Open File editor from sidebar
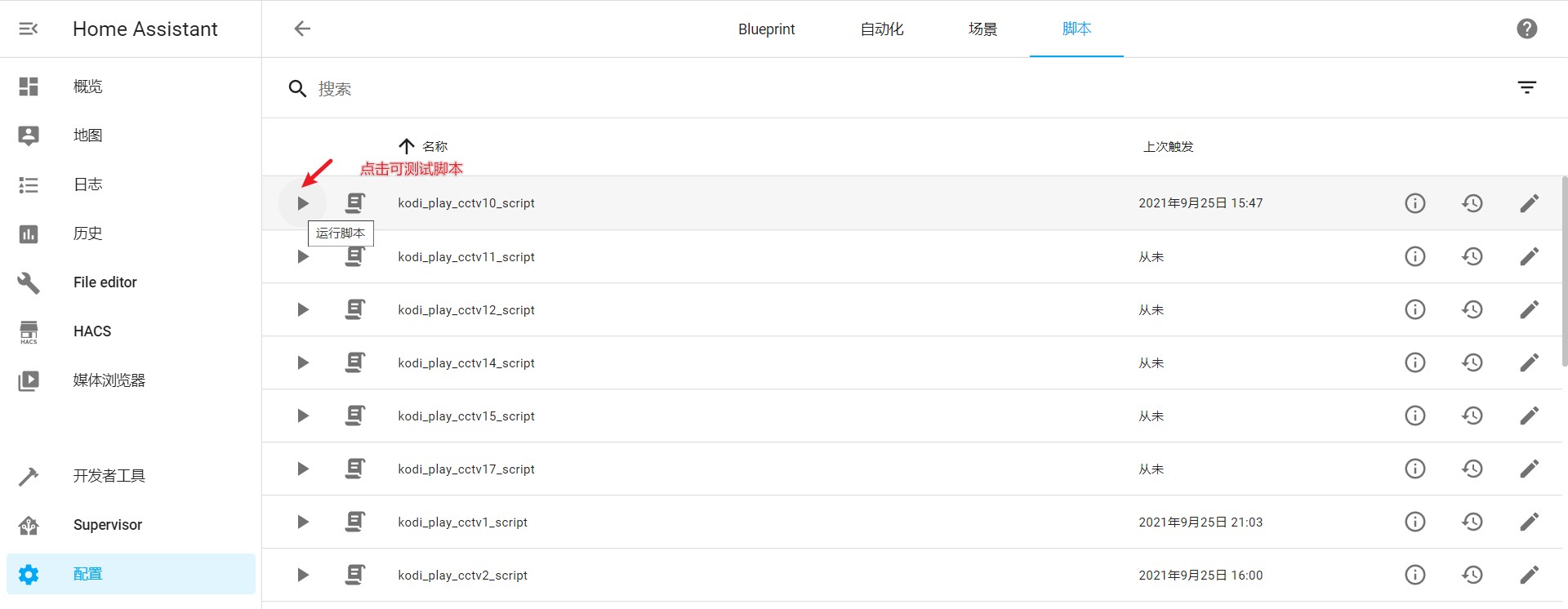This screenshot has height=609, width=1568. point(105,282)
